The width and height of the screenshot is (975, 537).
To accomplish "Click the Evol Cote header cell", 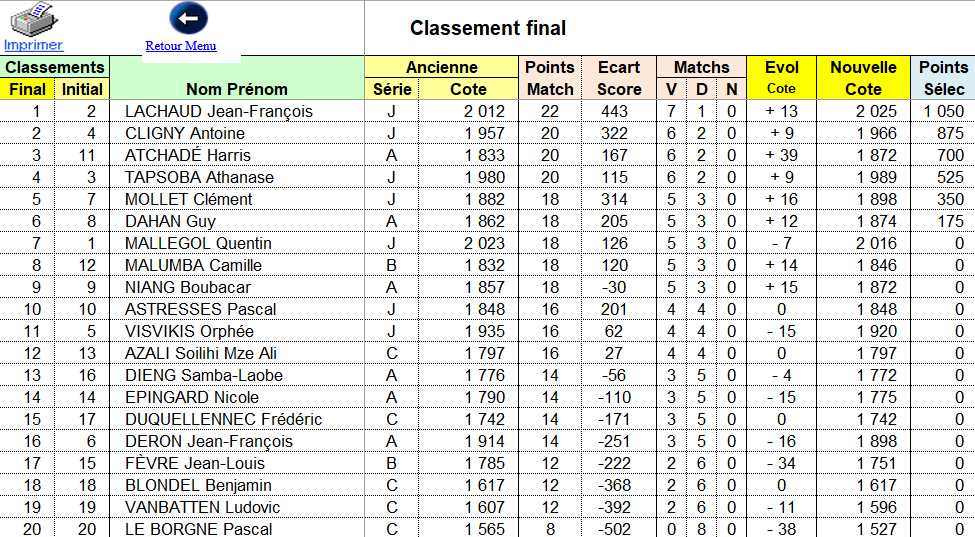I will click(x=781, y=78).
